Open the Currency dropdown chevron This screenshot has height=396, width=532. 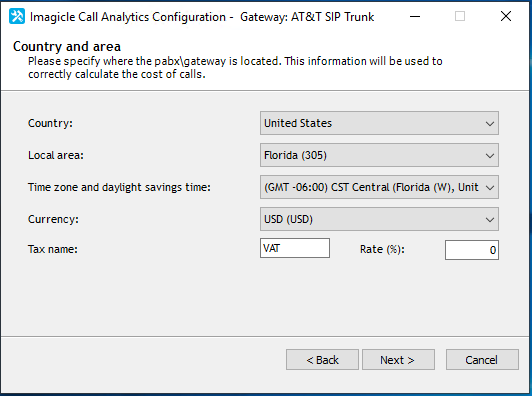coord(489,220)
